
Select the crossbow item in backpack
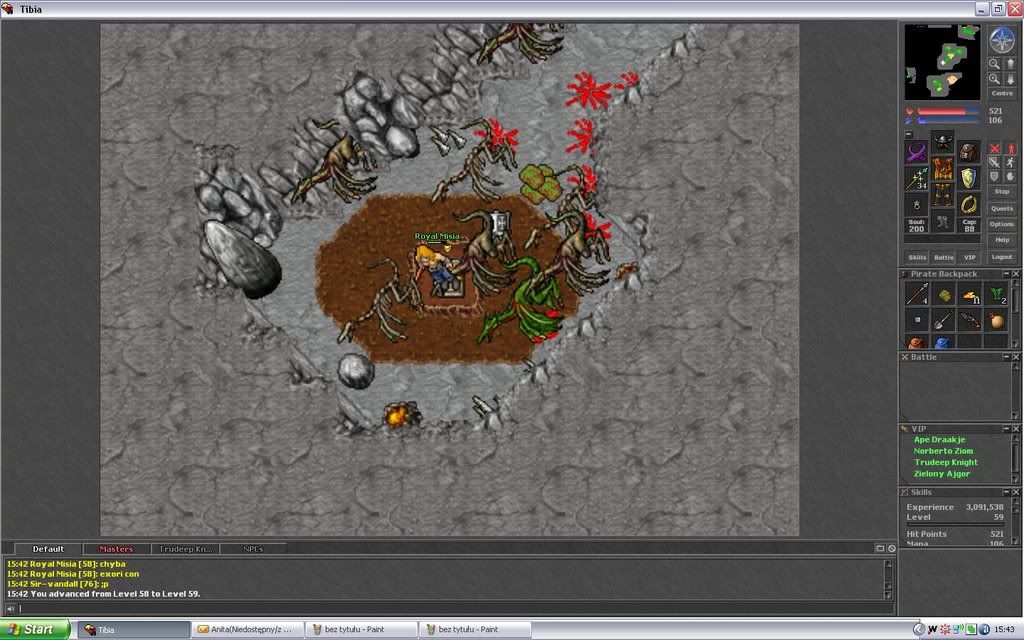(x=970, y=321)
